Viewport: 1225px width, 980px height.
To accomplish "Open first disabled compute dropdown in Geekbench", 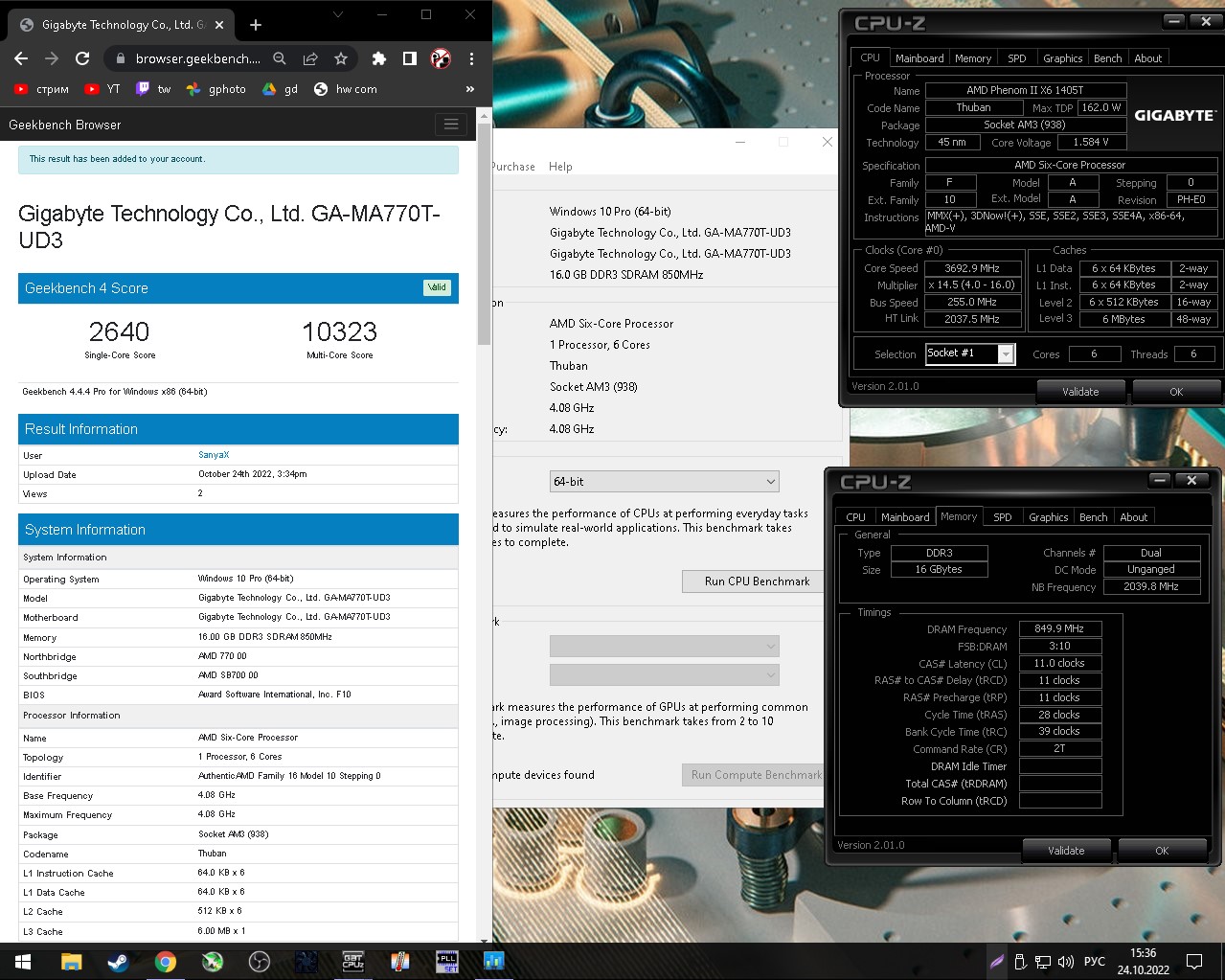I will pos(664,647).
